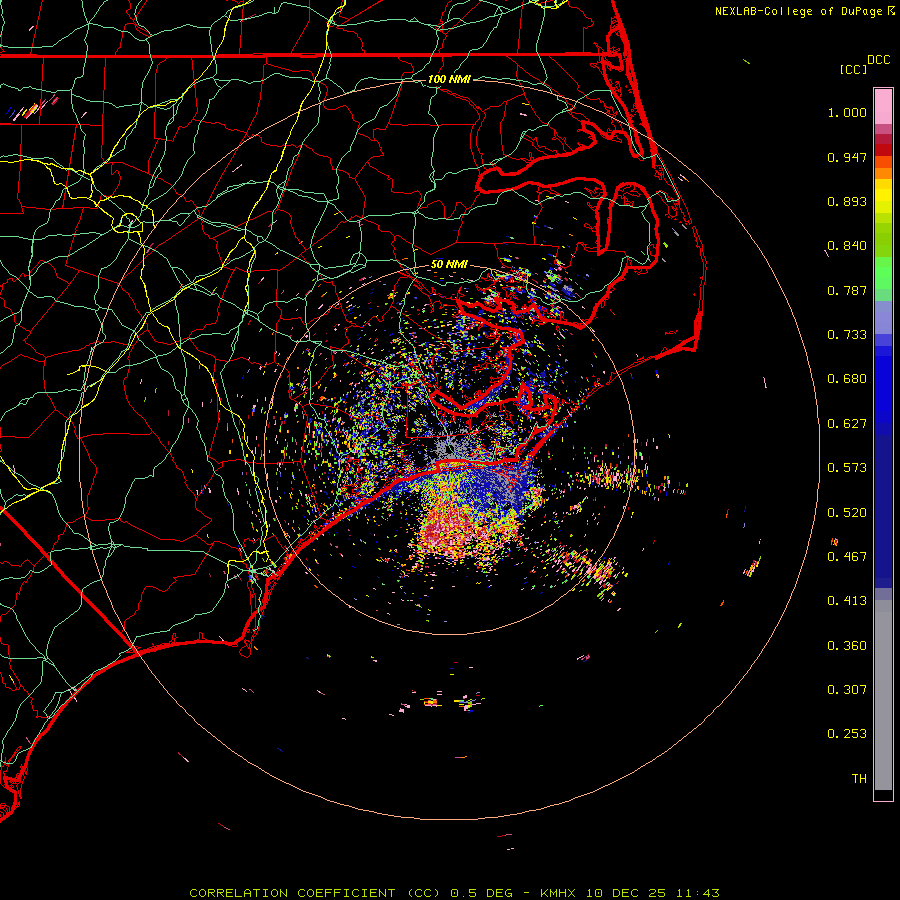
Task: Pick the pink swatch atop the color bar
Action: (x=883, y=107)
